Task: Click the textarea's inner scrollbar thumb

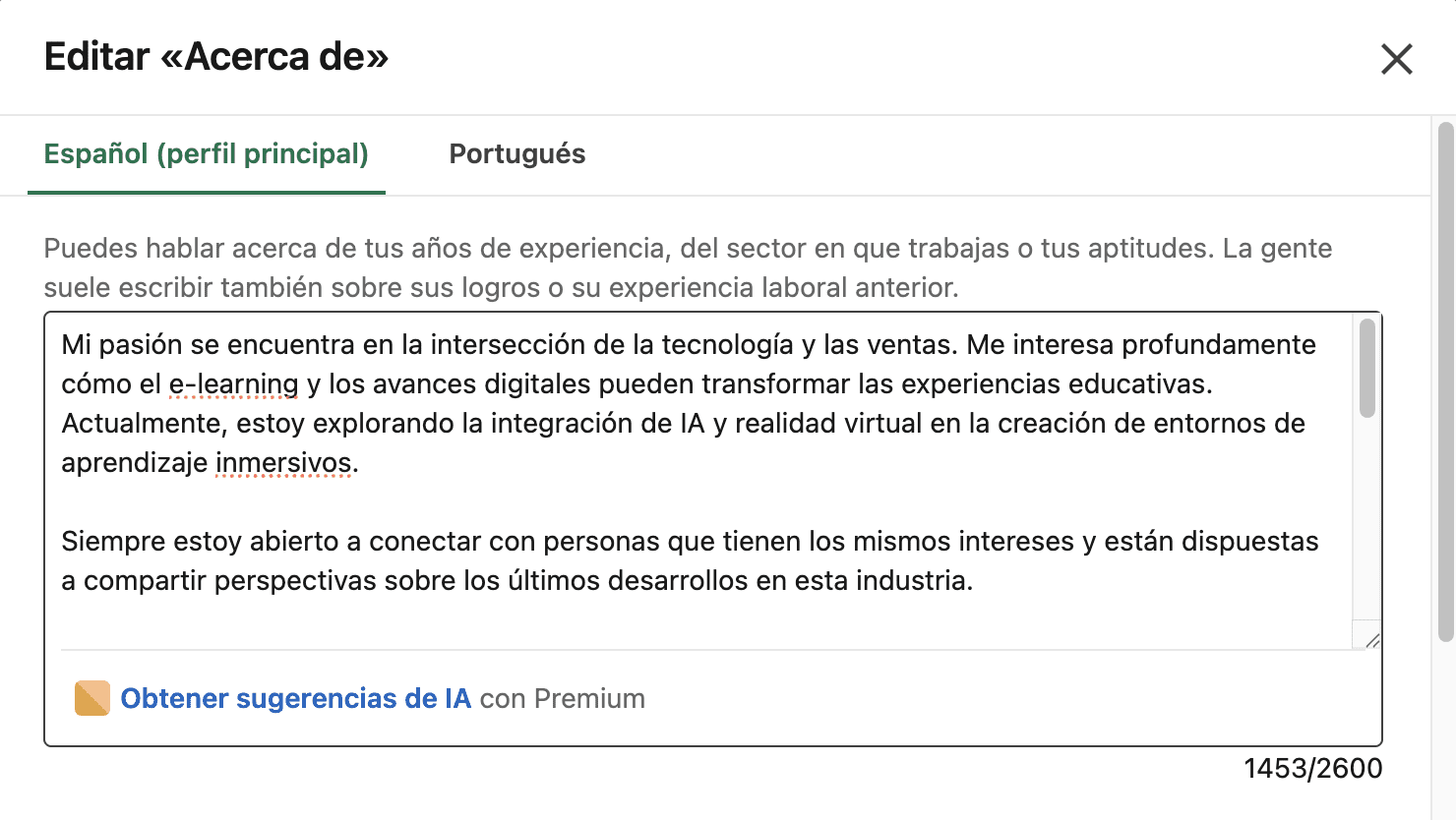Action: pyautogui.click(x=1366, y=369)
